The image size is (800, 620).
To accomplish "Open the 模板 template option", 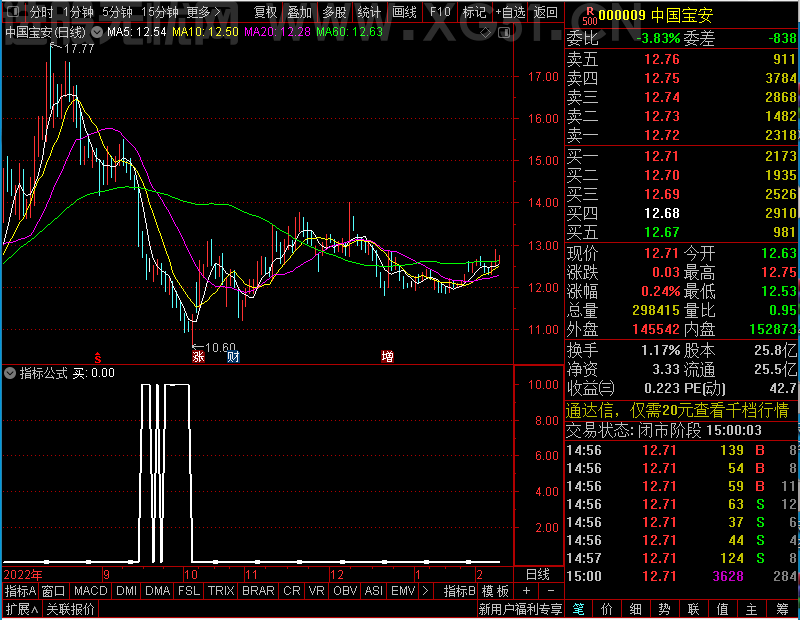I will click(x=495, y=591).
